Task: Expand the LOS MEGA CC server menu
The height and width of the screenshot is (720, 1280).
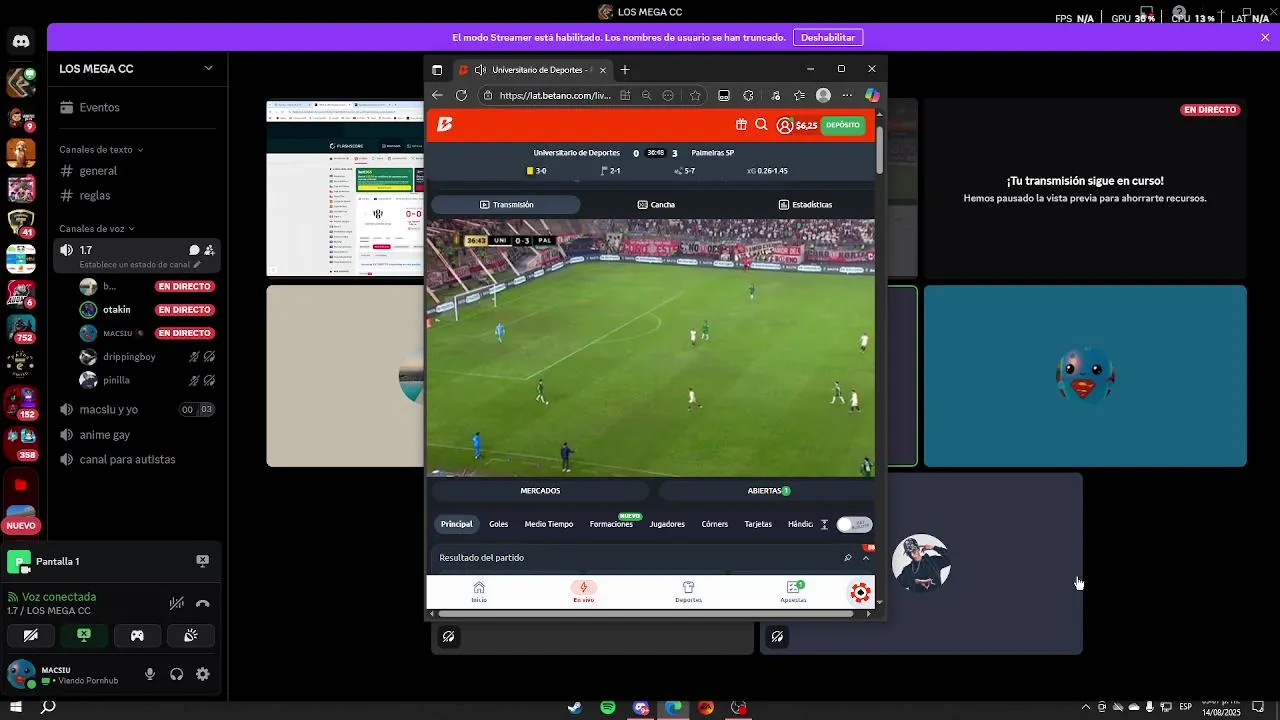Action: [208, 68]
